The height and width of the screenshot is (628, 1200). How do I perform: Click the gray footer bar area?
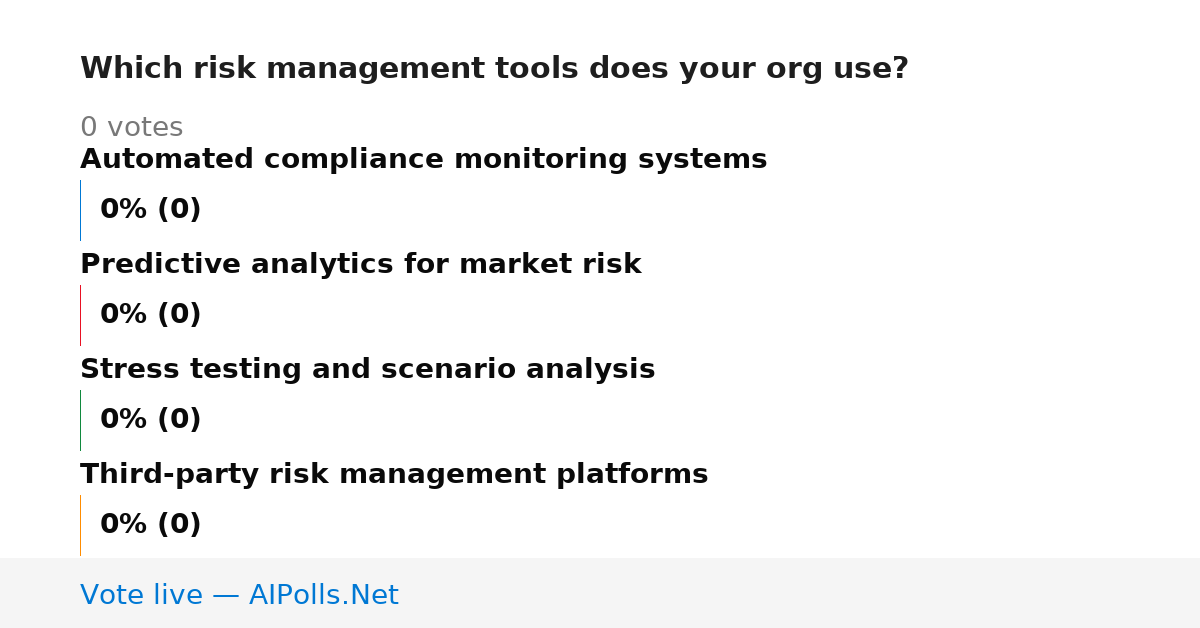point(600,593)
